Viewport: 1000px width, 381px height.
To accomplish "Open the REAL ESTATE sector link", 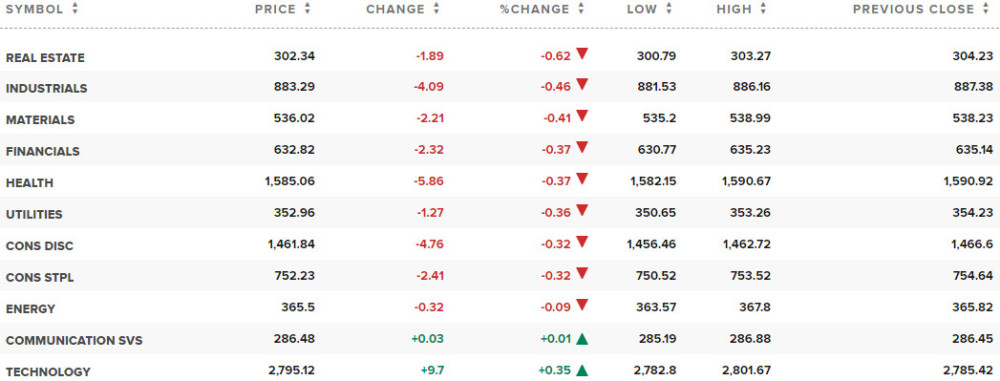I will pyautogui.click(x=45, y=58).
